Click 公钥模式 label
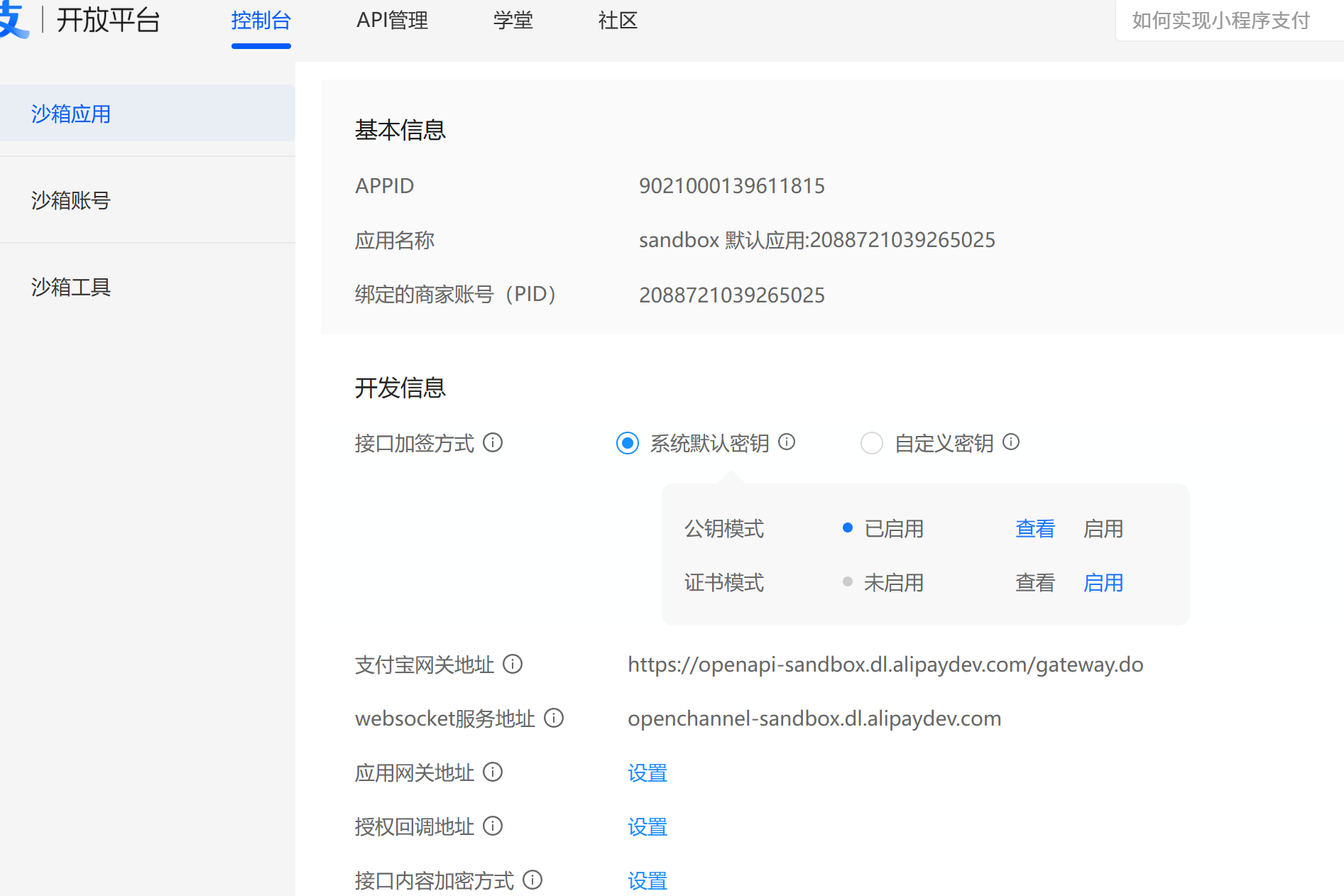 tap(724, 529)
